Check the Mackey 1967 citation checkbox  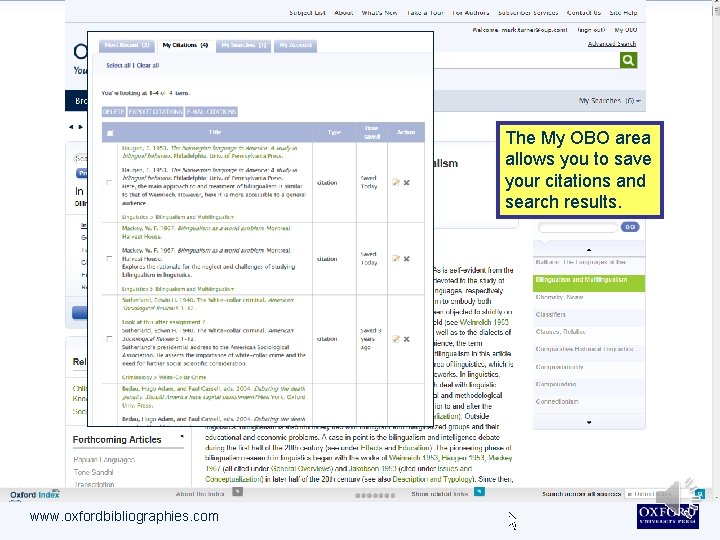109,259
